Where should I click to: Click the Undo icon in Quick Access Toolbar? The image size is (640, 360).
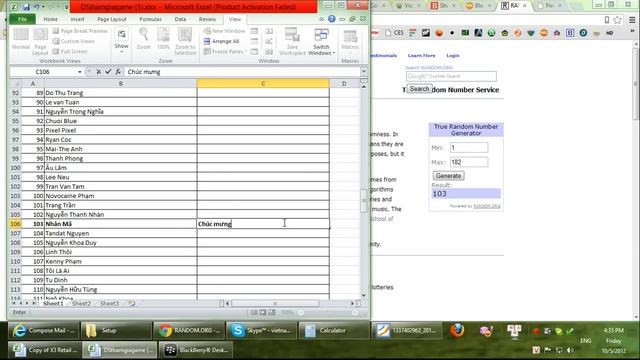pos(37,7)
